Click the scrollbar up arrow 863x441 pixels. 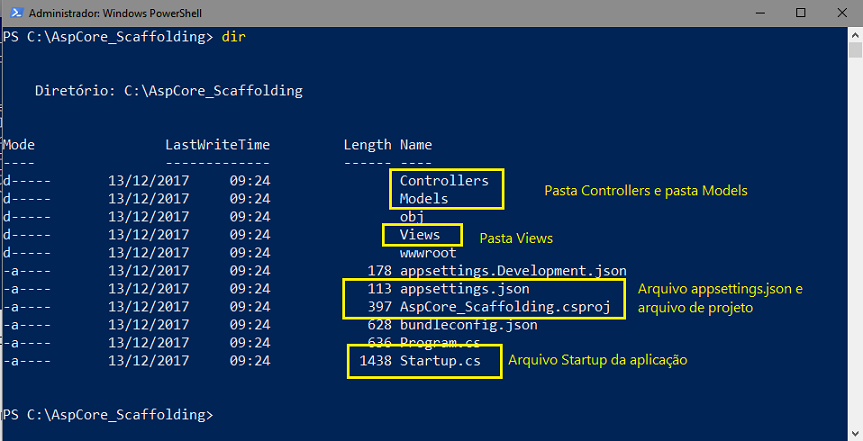point(855,35)
